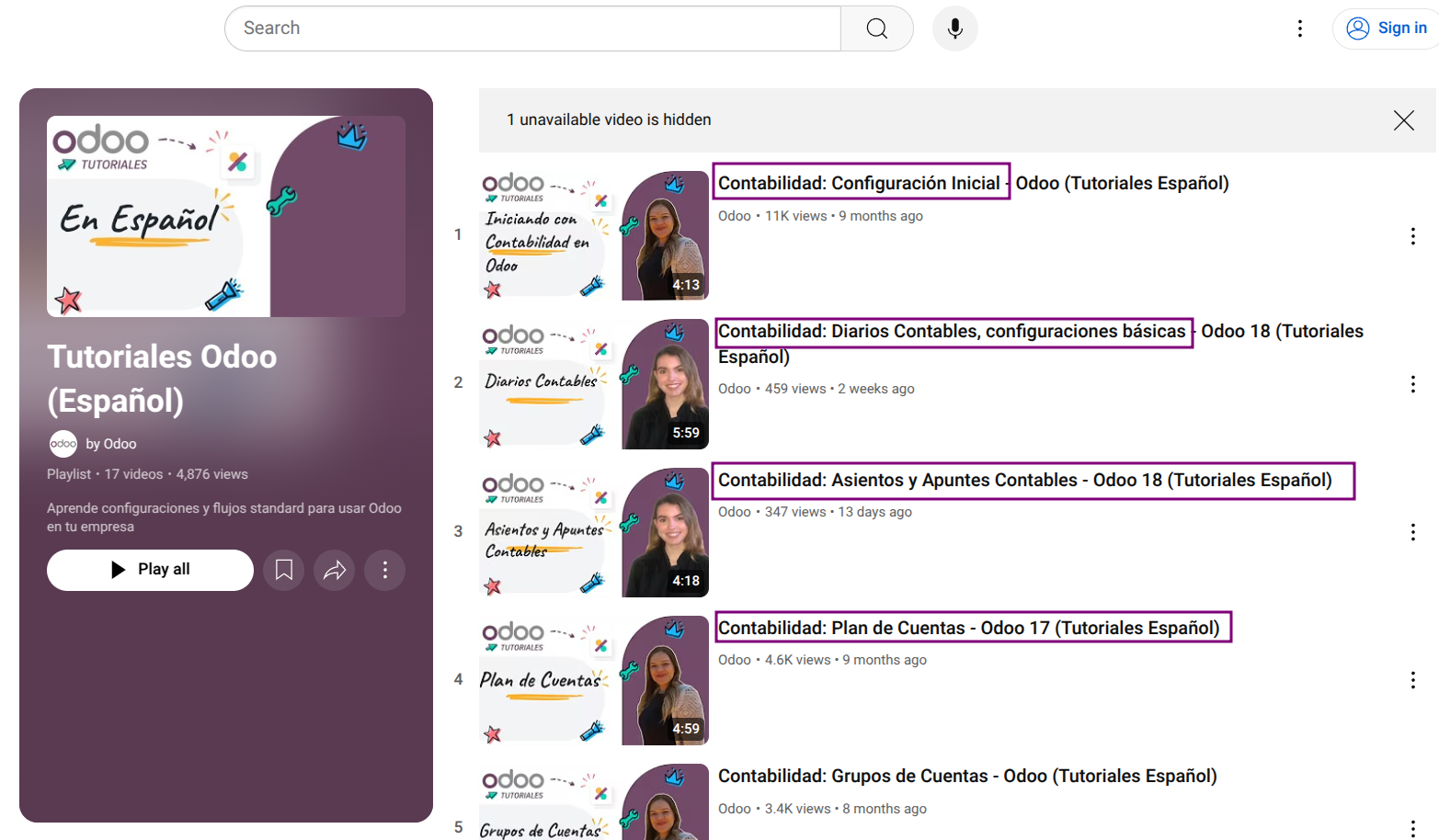
Task: Click playlist description 'Aprende configuraciones y flujos standard'
Action: pyautogui.click(x=224, y=517)
